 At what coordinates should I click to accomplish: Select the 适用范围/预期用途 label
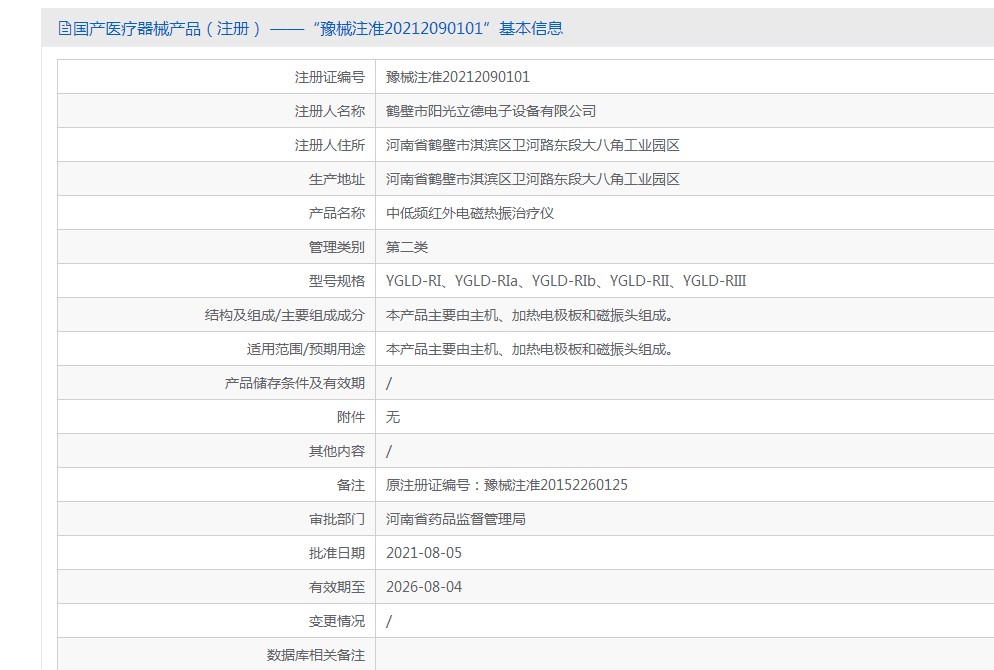[306, 349]
